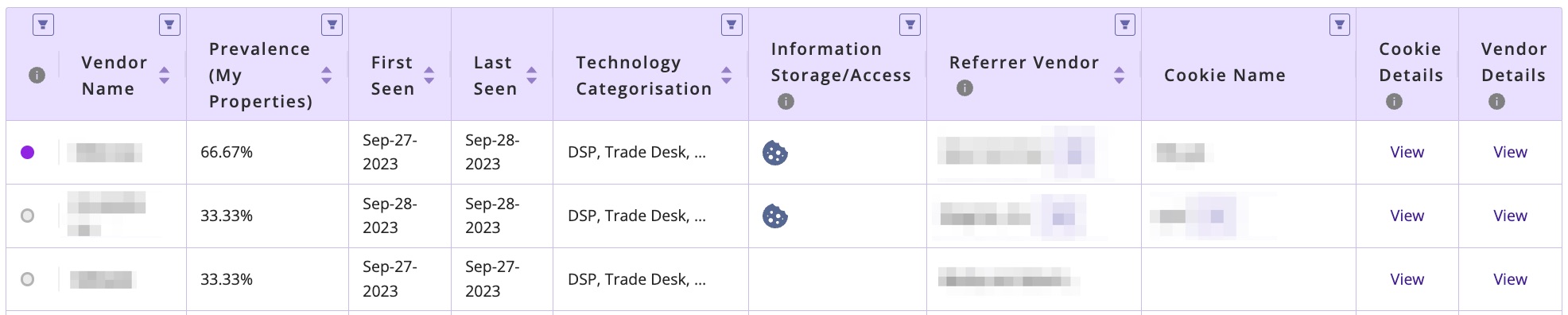Open filter icon above Vendor Name column

[169, 25]
